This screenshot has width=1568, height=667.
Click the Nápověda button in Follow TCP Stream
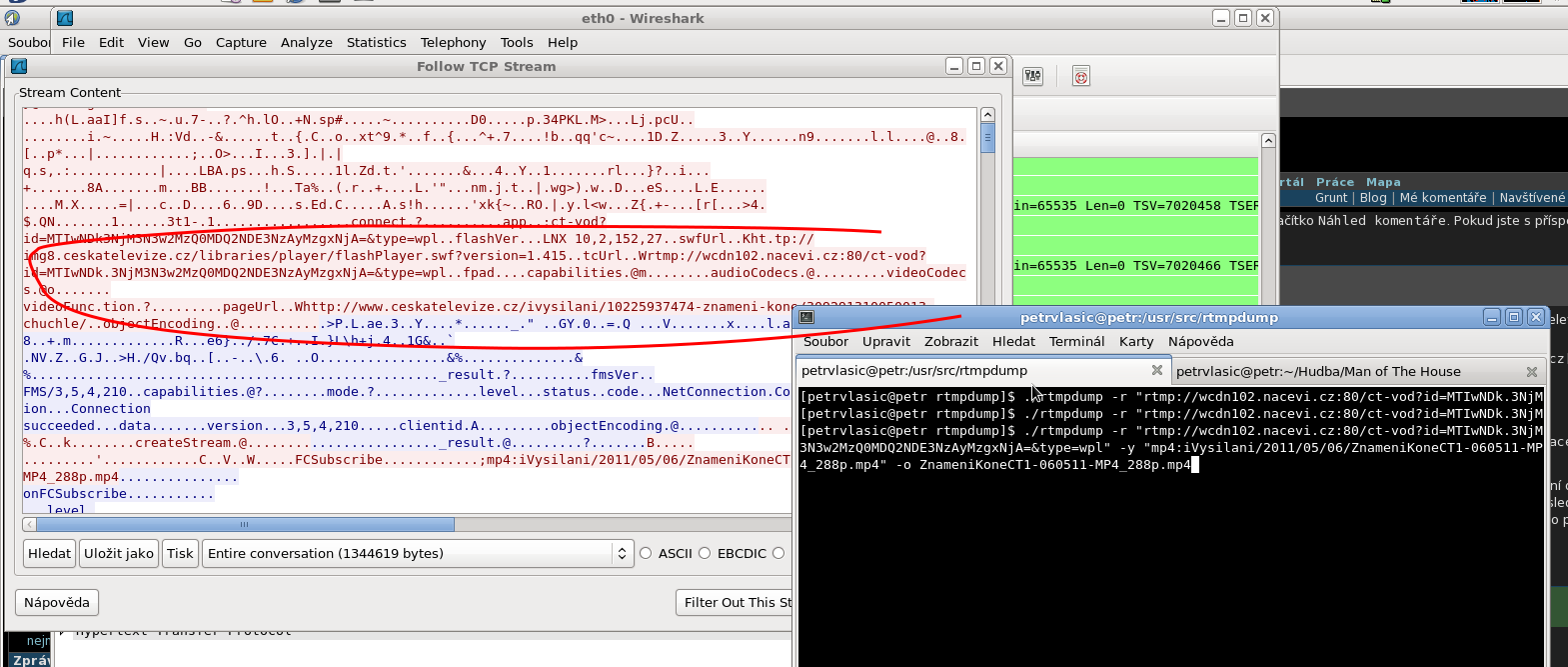(57, 602)
